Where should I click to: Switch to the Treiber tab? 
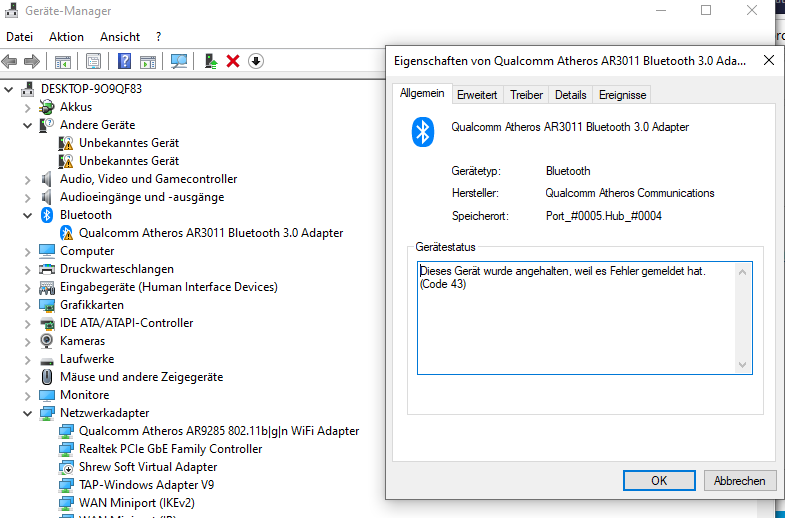point(526,95)
